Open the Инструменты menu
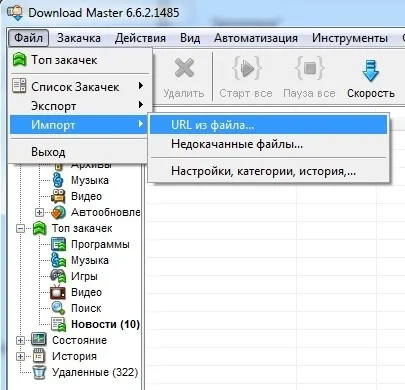Screen dimensions: 405x390 click(x=350, y=38)
